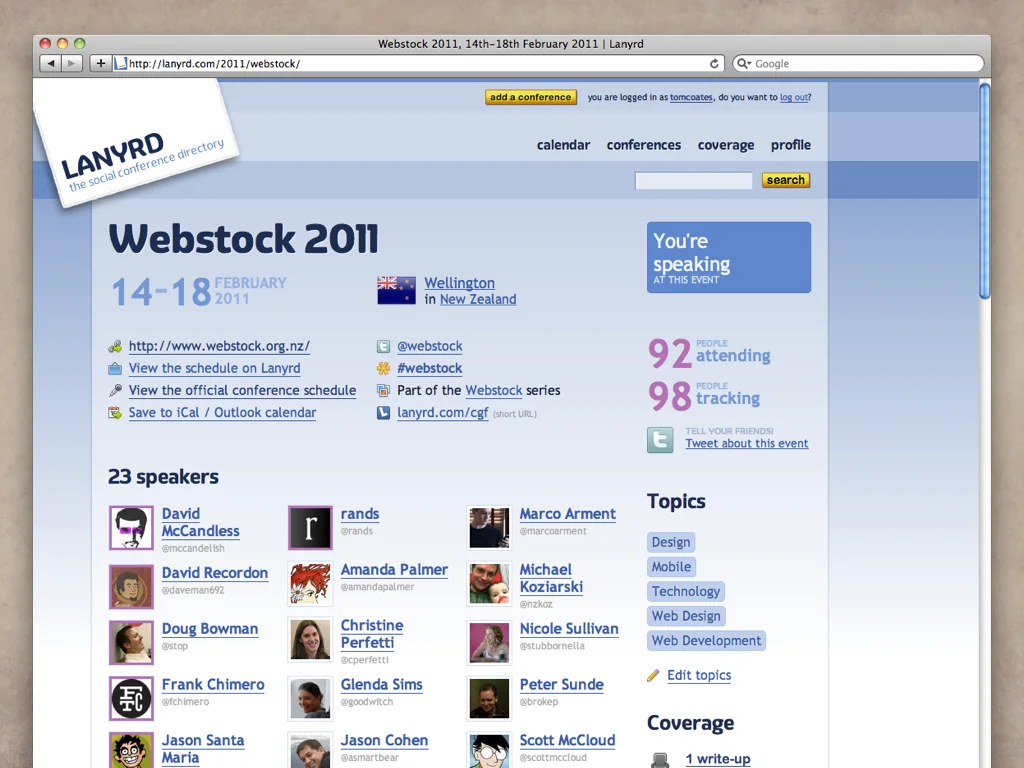Open Marco Arment's avatar photo
This screenshot has width=1024, height=768.
489,528
